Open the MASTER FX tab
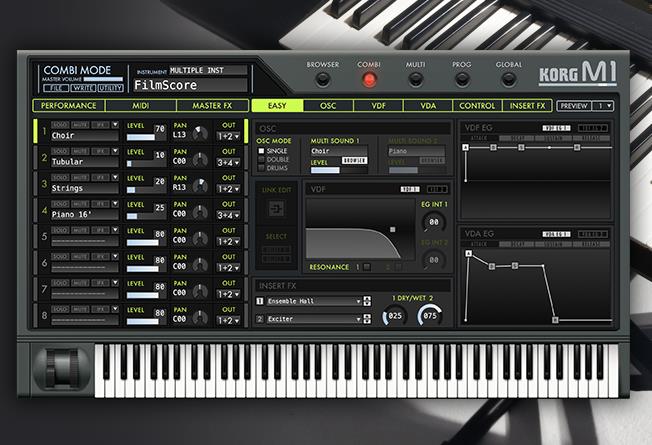The image size is (652, 445). (212, 106)
